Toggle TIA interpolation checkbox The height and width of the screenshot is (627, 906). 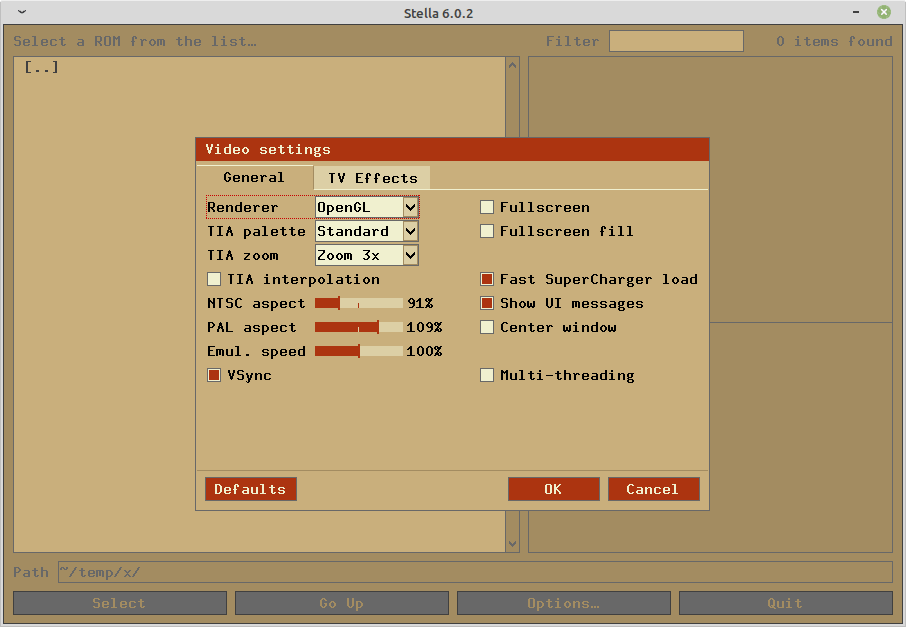pos(214,280)
